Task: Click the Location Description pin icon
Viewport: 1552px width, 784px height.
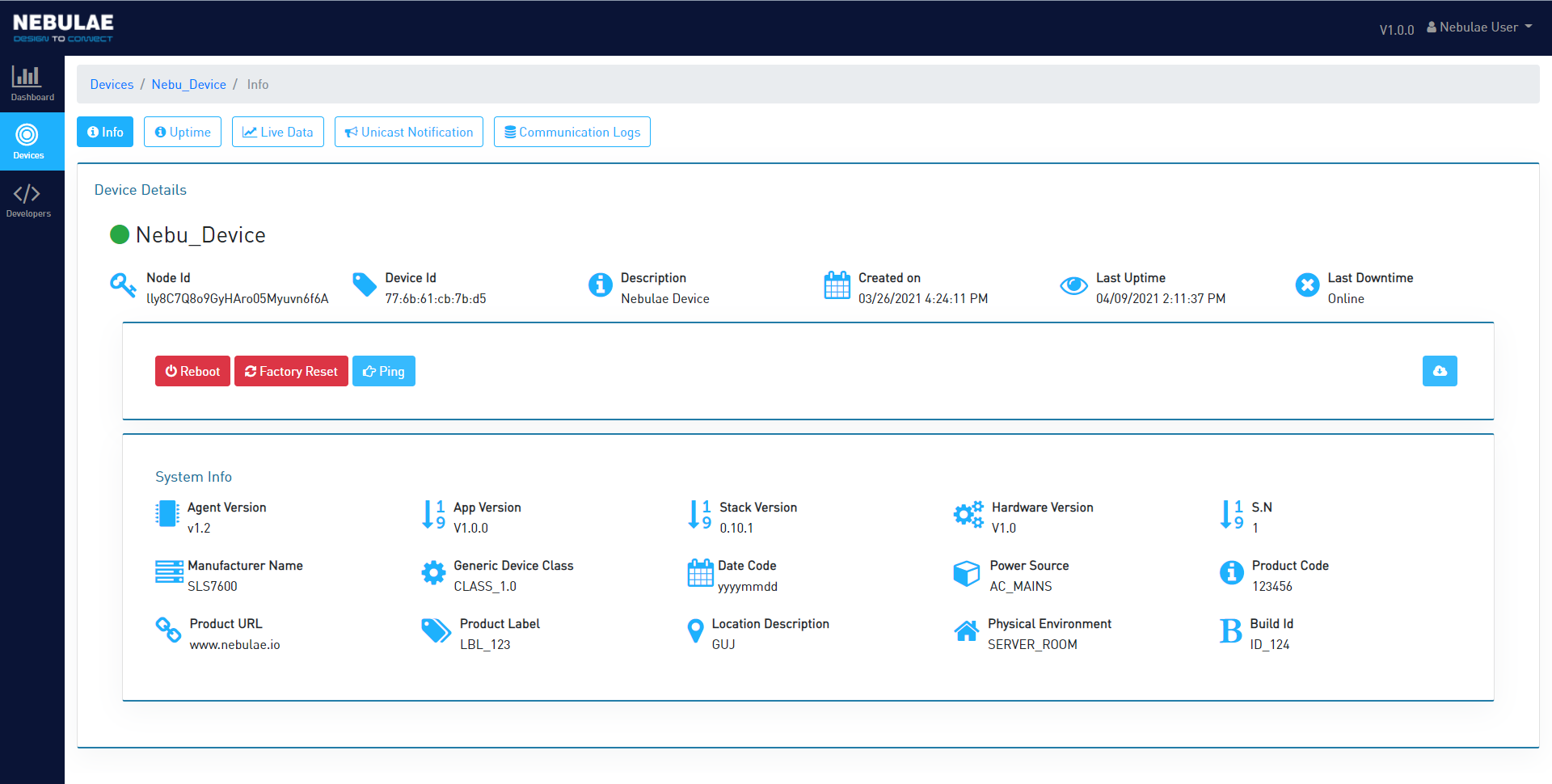Action: (x=695, y=630)
